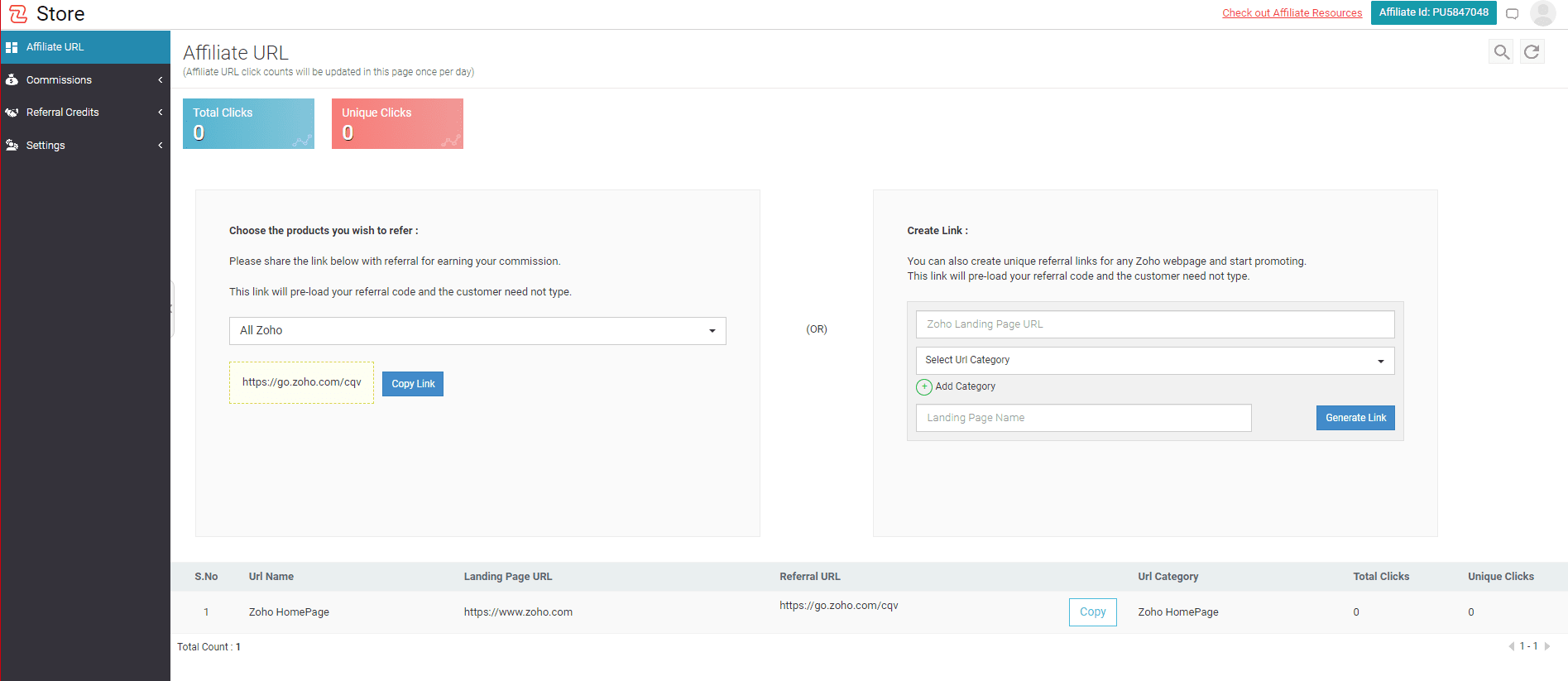
Task: Go to previous page arrow in pagination
Action: coord(1511,646)
